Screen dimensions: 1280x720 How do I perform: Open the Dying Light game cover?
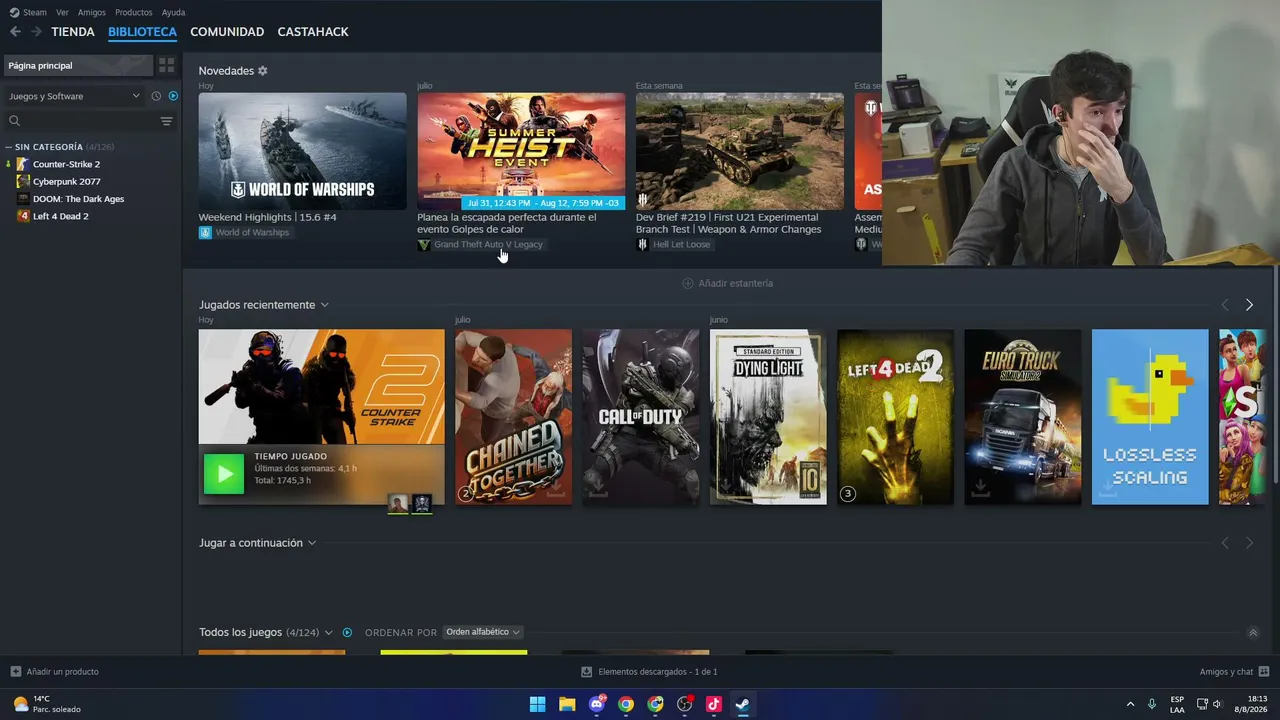click(x=768, y=417)
